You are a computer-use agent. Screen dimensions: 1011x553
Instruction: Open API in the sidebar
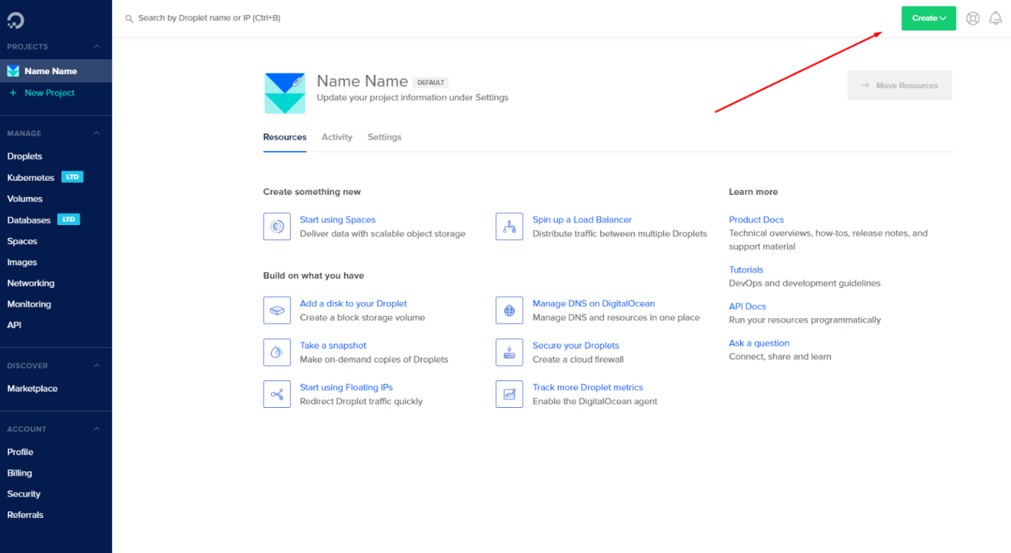coord(14,325)
